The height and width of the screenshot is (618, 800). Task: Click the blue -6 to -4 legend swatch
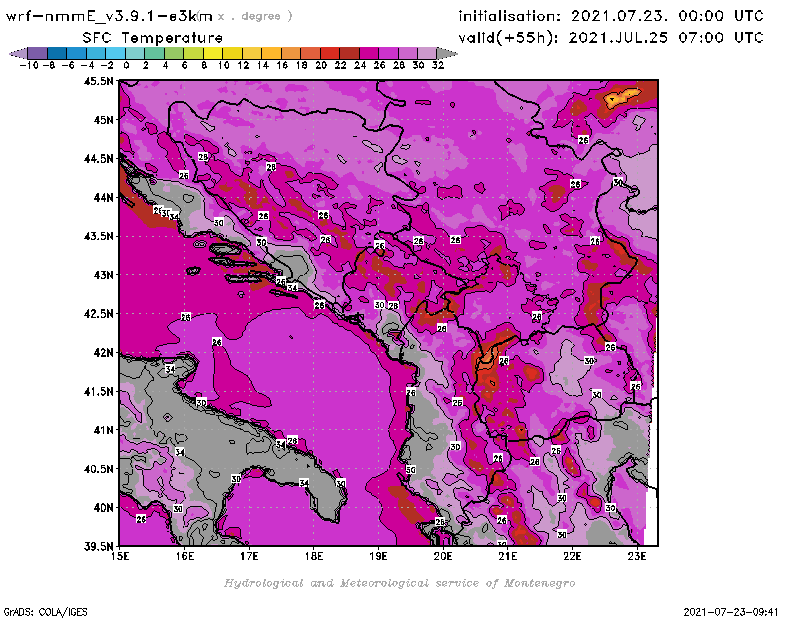point(76,53)
